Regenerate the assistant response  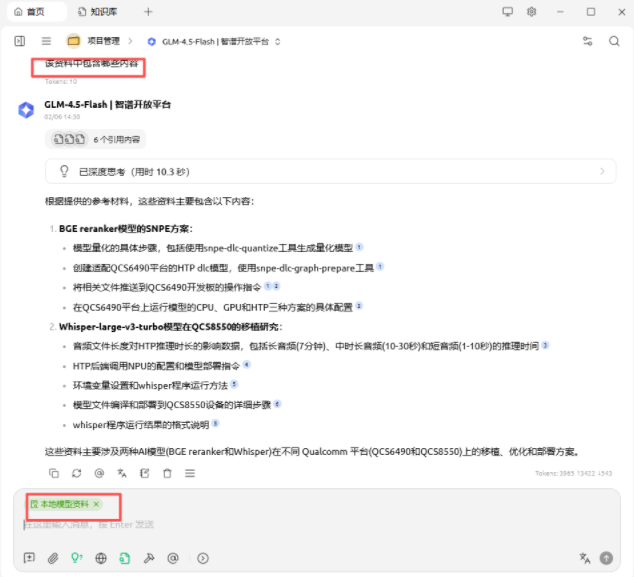pos(76,473)
